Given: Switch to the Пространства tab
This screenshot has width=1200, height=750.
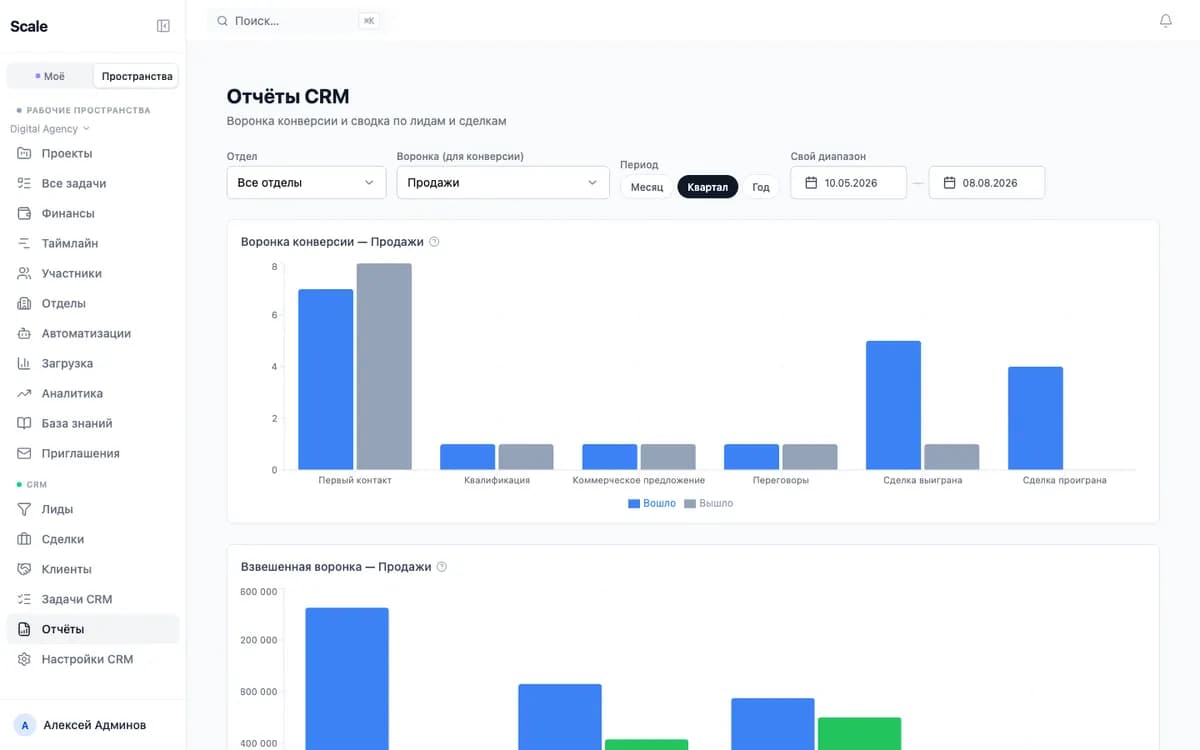Looking at the screenshot, I should [137, 76].
